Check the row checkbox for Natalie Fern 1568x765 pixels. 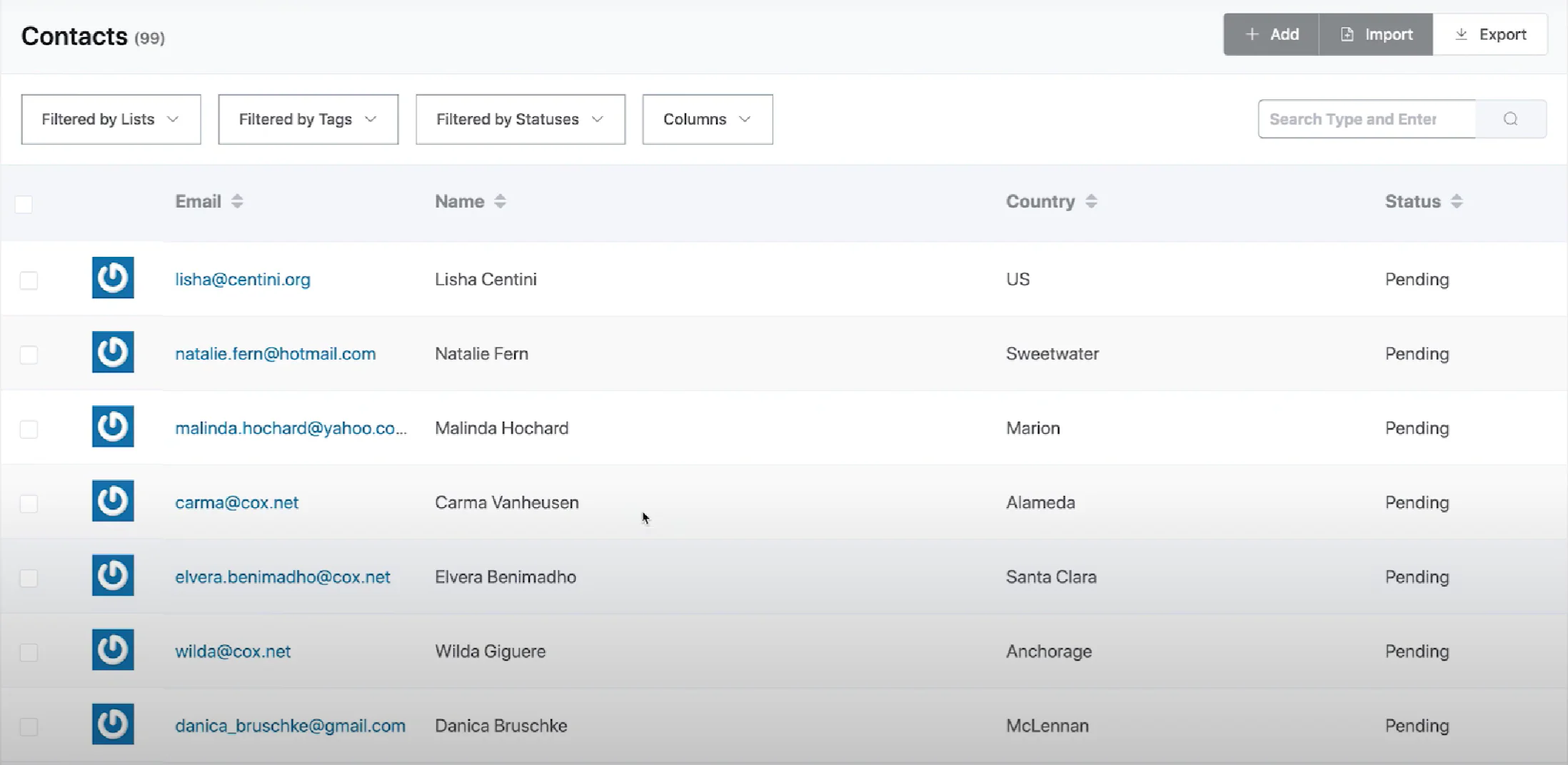coord(29,354)
